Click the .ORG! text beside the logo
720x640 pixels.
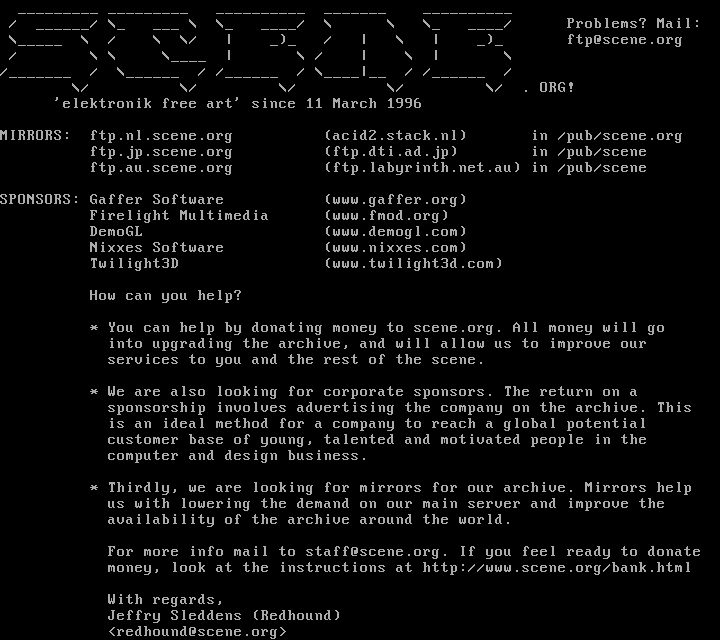tap(549, 88)
